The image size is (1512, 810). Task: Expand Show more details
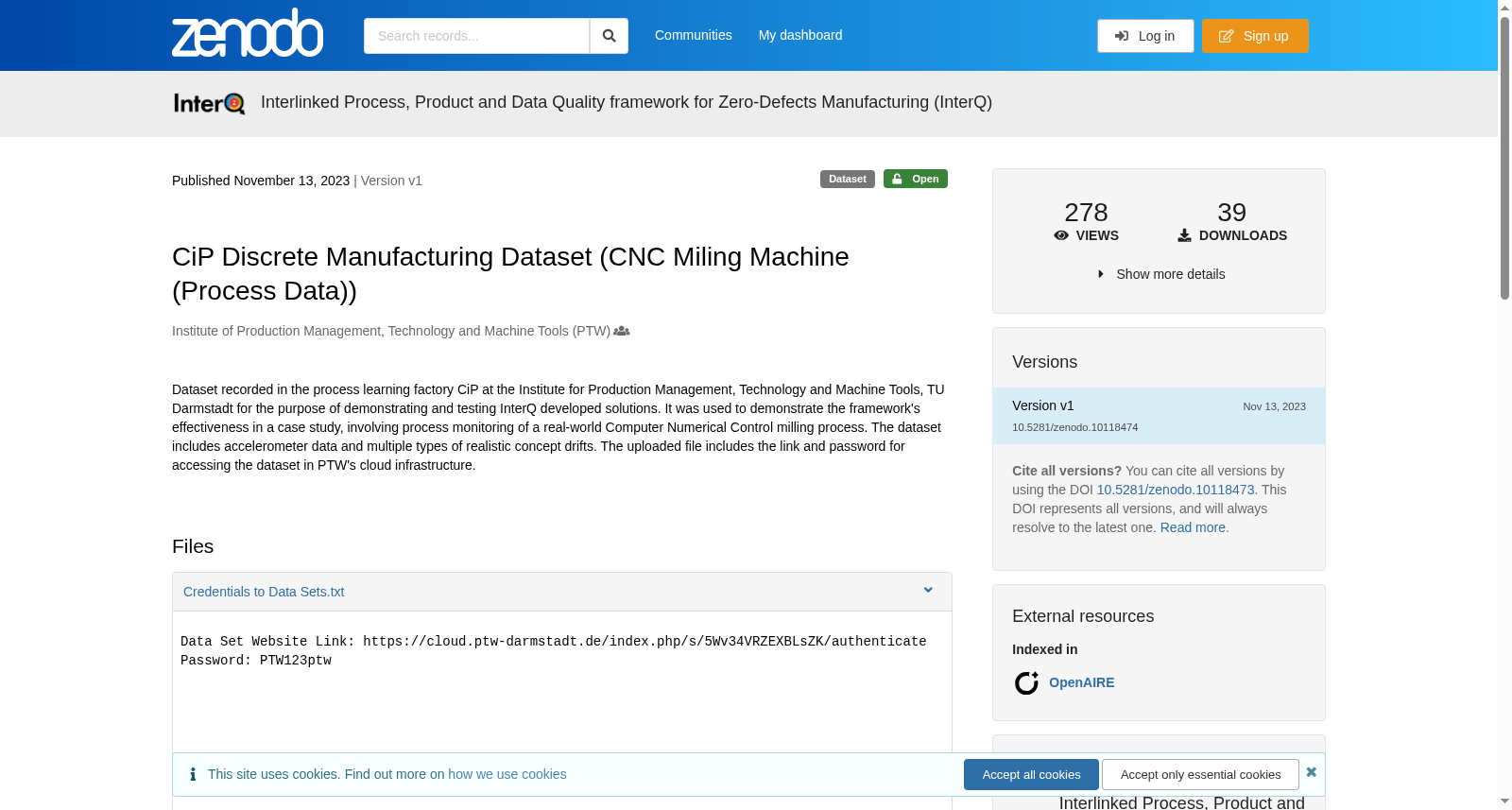(x=1160, y=274)
